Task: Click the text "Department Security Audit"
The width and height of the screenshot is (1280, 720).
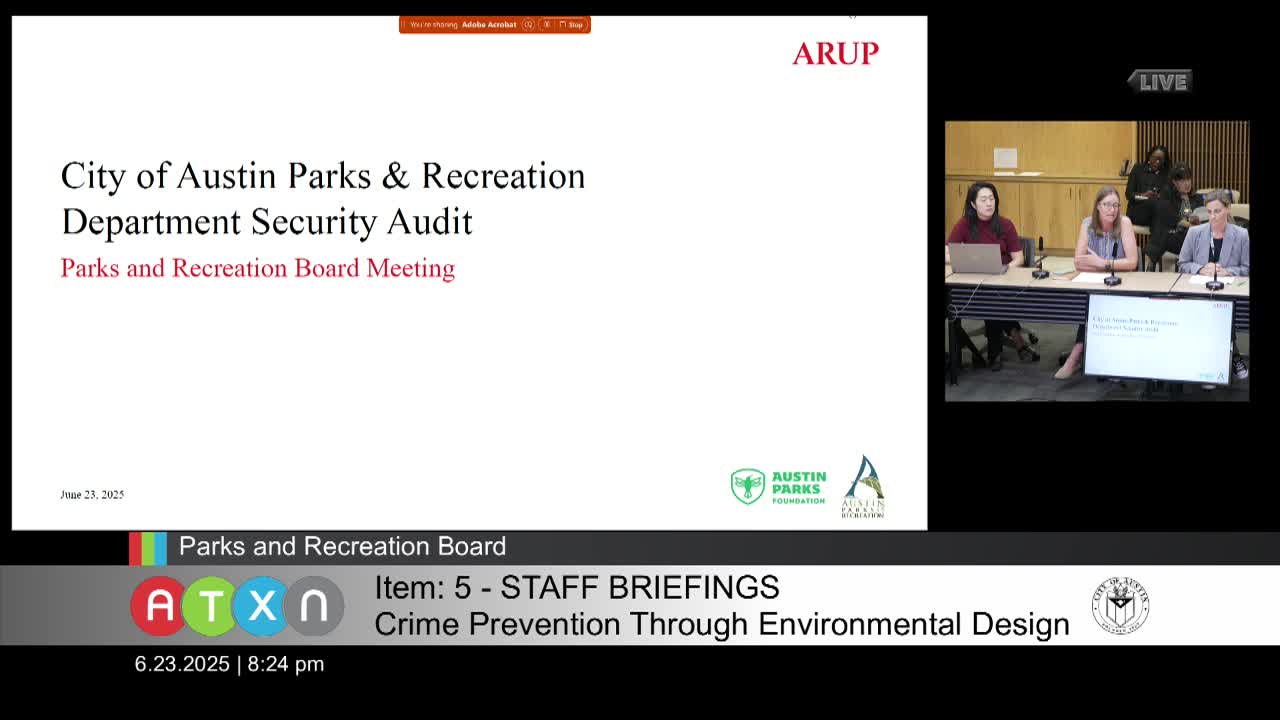Action: (267, 221)
